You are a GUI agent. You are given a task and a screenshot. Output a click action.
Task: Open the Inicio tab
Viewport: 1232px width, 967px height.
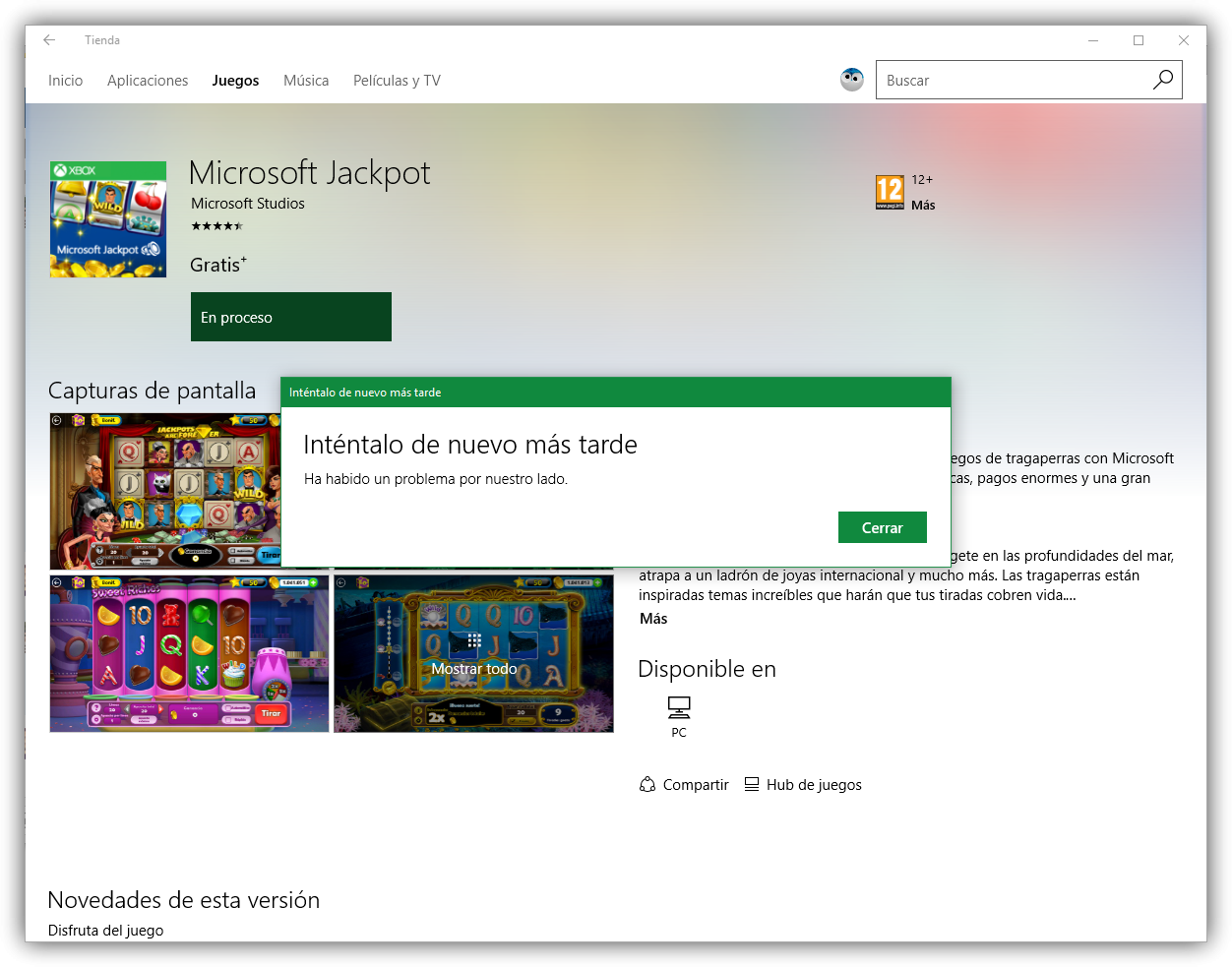coord(65,81)
